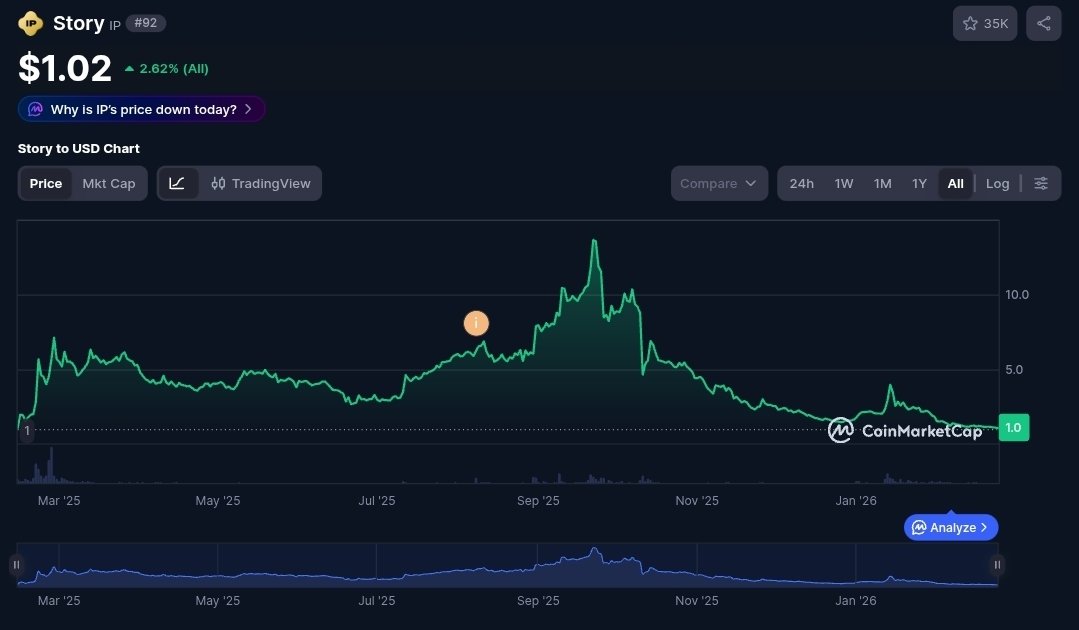Screen dimensions: 1079x630
Task: Set chart range to 1W
Action: 844,184
